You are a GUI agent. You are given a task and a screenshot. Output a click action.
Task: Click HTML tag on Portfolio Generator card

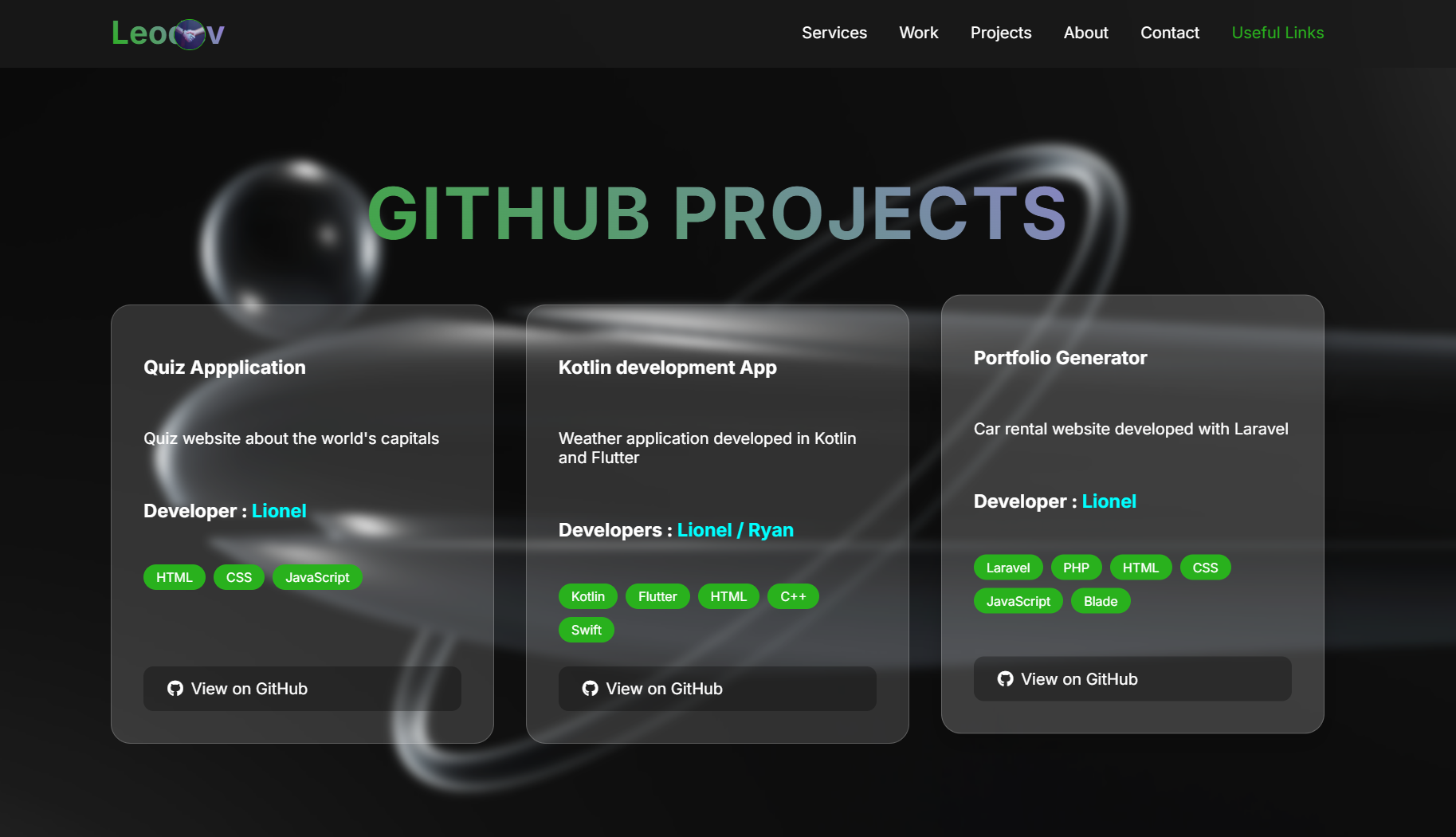click(1140, 568)
